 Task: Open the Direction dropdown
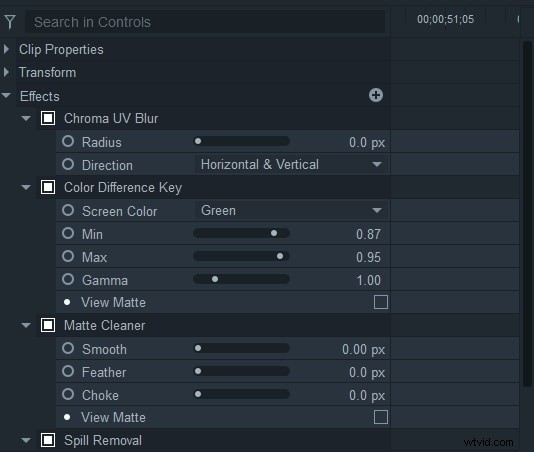click(291, 165)
